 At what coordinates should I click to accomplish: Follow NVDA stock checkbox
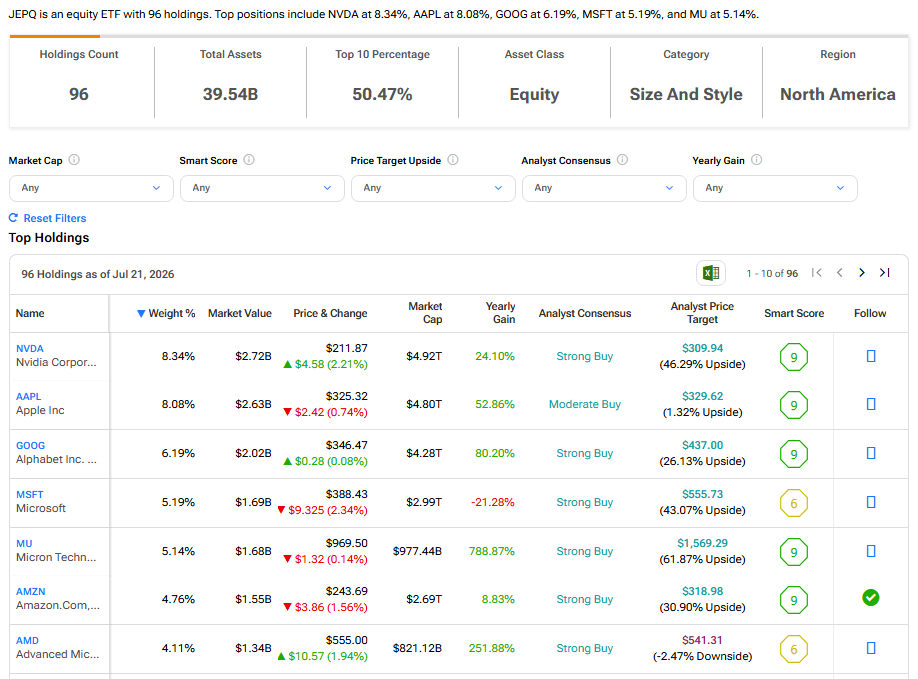(871, 356)
